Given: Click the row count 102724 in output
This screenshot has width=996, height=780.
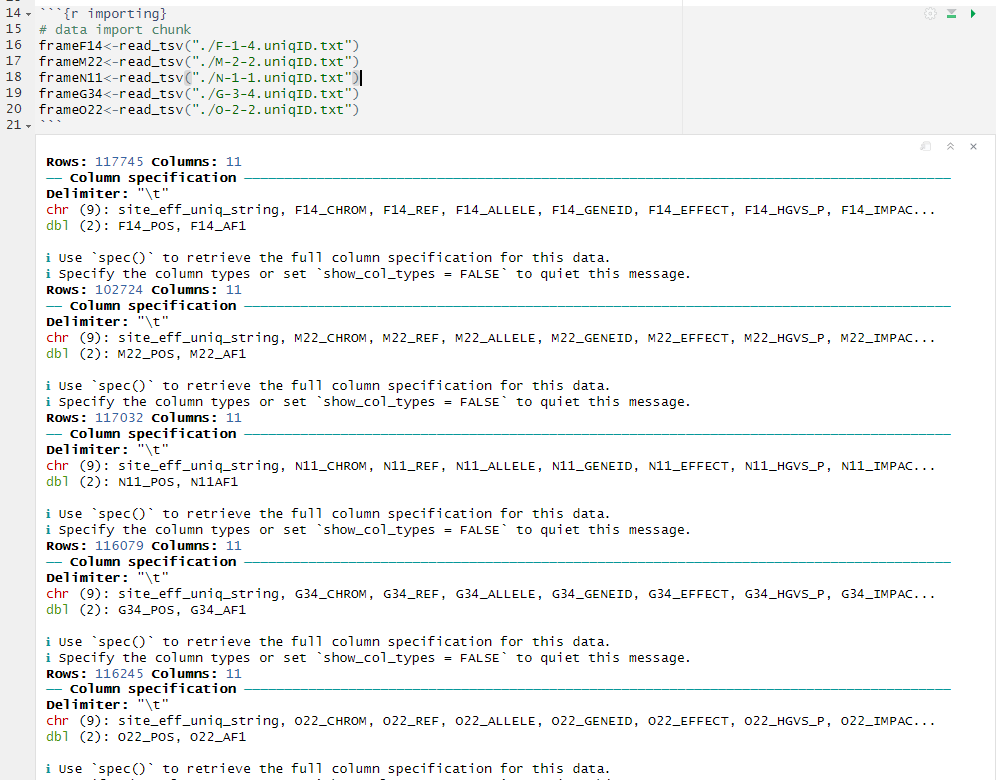Looking at the screenshot, I should tap(119, 290).
